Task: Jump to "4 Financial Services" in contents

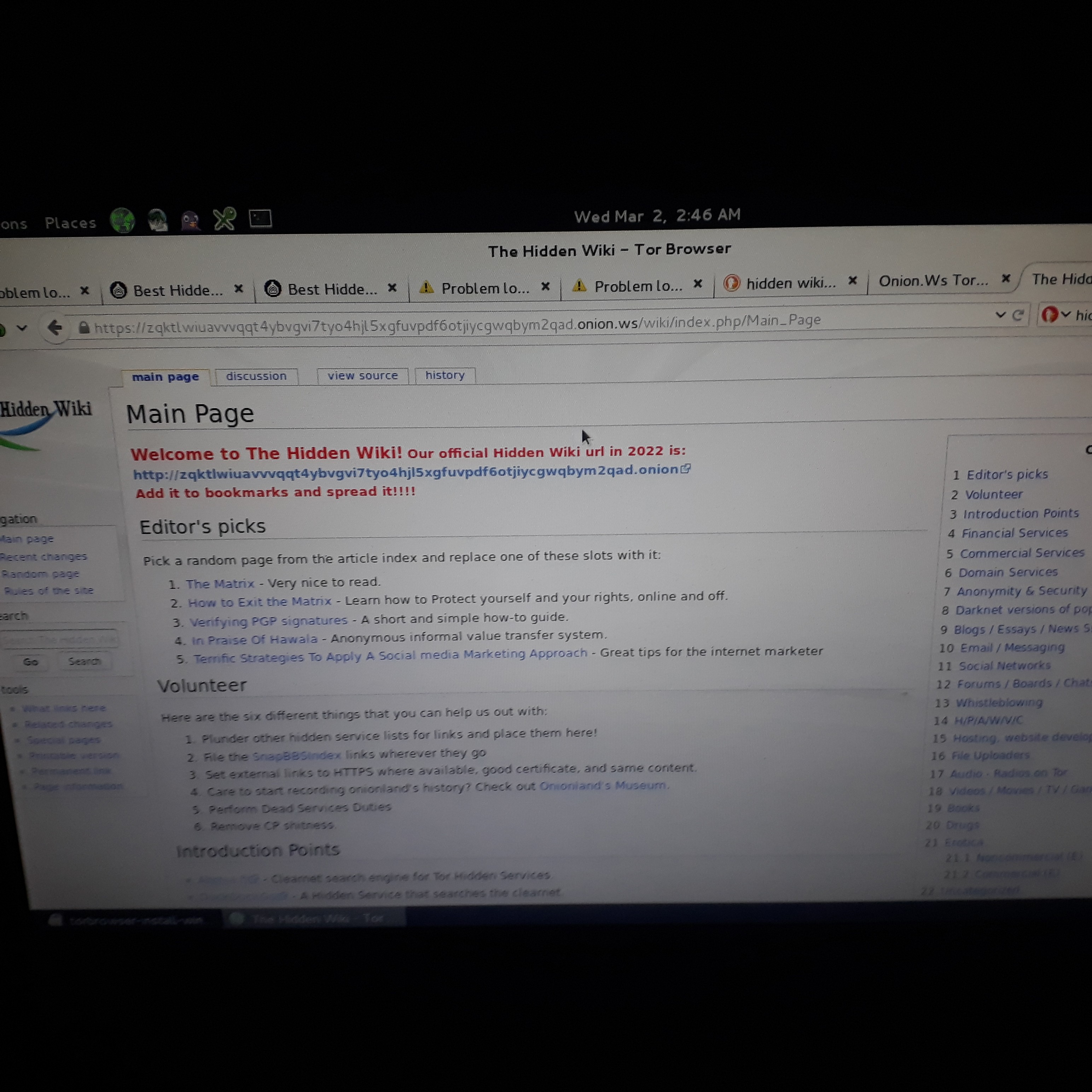Action: pyautogui.click(x=1008, y=533)
